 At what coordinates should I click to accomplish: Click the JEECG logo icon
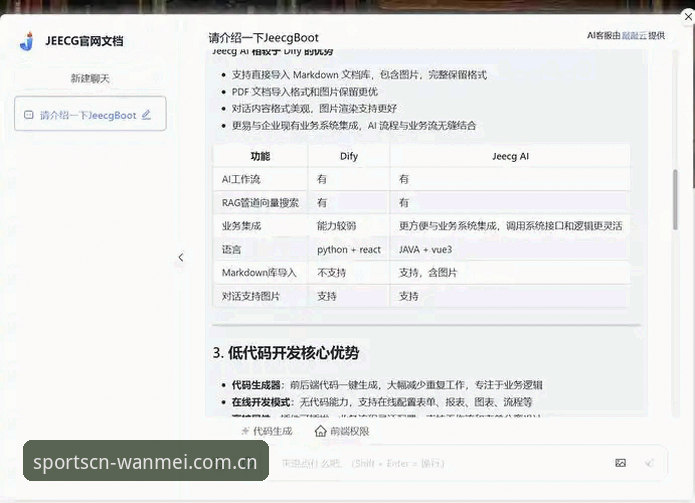tap(27, 41)
